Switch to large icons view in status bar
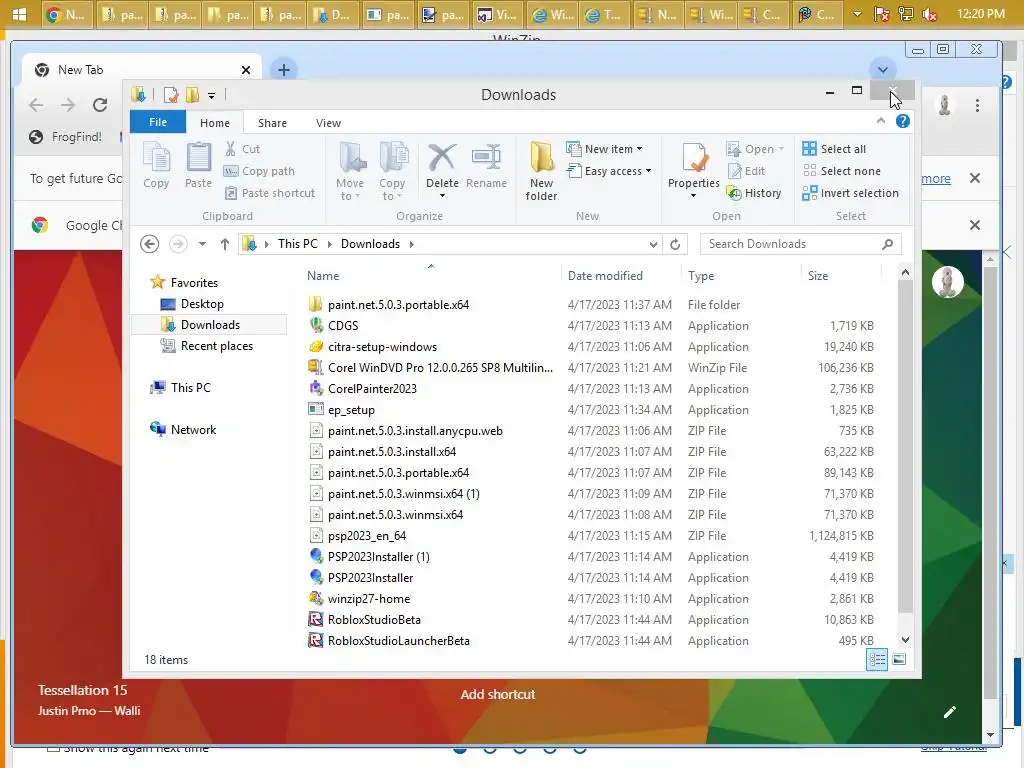1024x768 pixels. click(899, 660)
